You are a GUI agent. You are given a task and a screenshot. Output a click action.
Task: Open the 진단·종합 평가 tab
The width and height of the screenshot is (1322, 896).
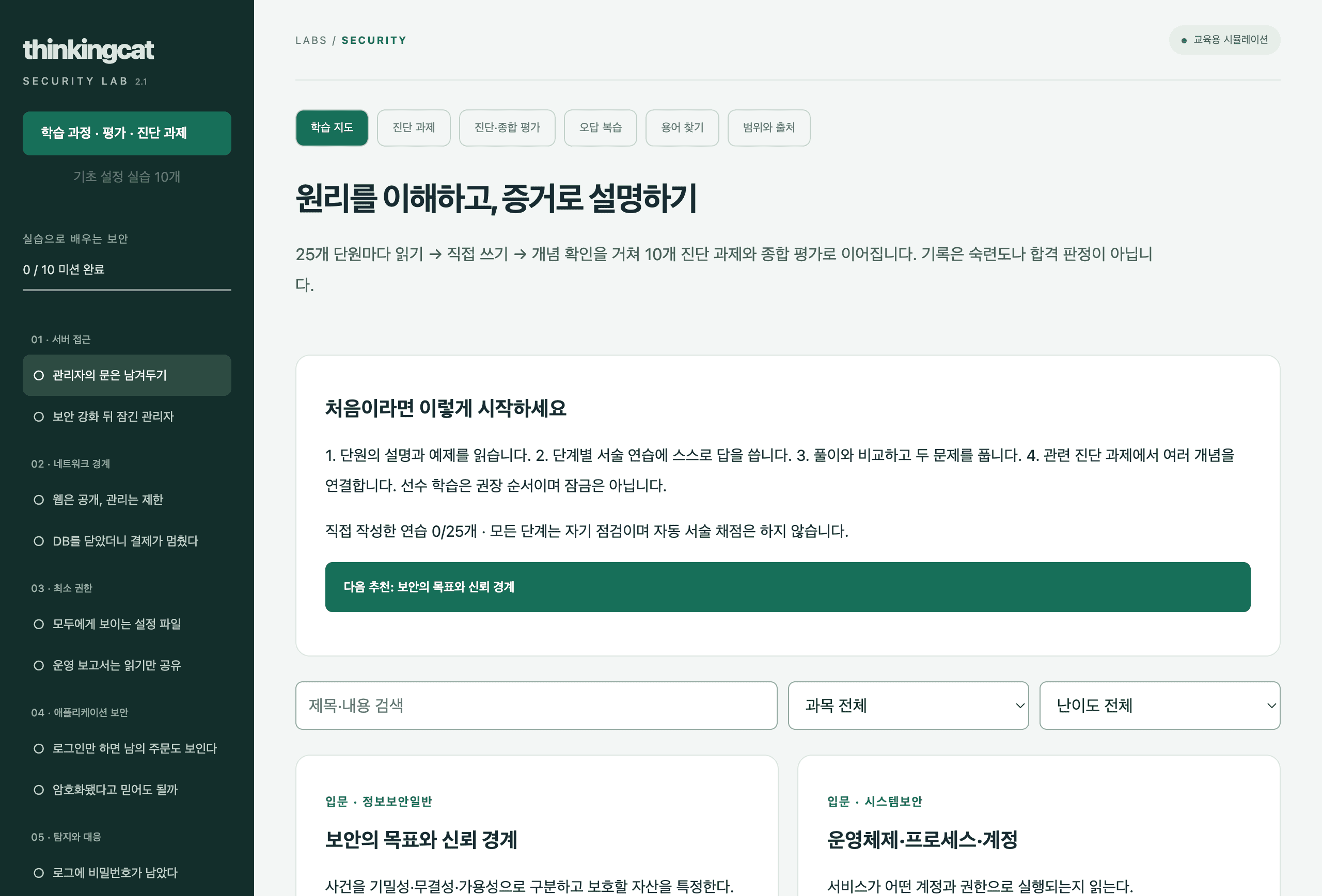click(x=507, y=127)
